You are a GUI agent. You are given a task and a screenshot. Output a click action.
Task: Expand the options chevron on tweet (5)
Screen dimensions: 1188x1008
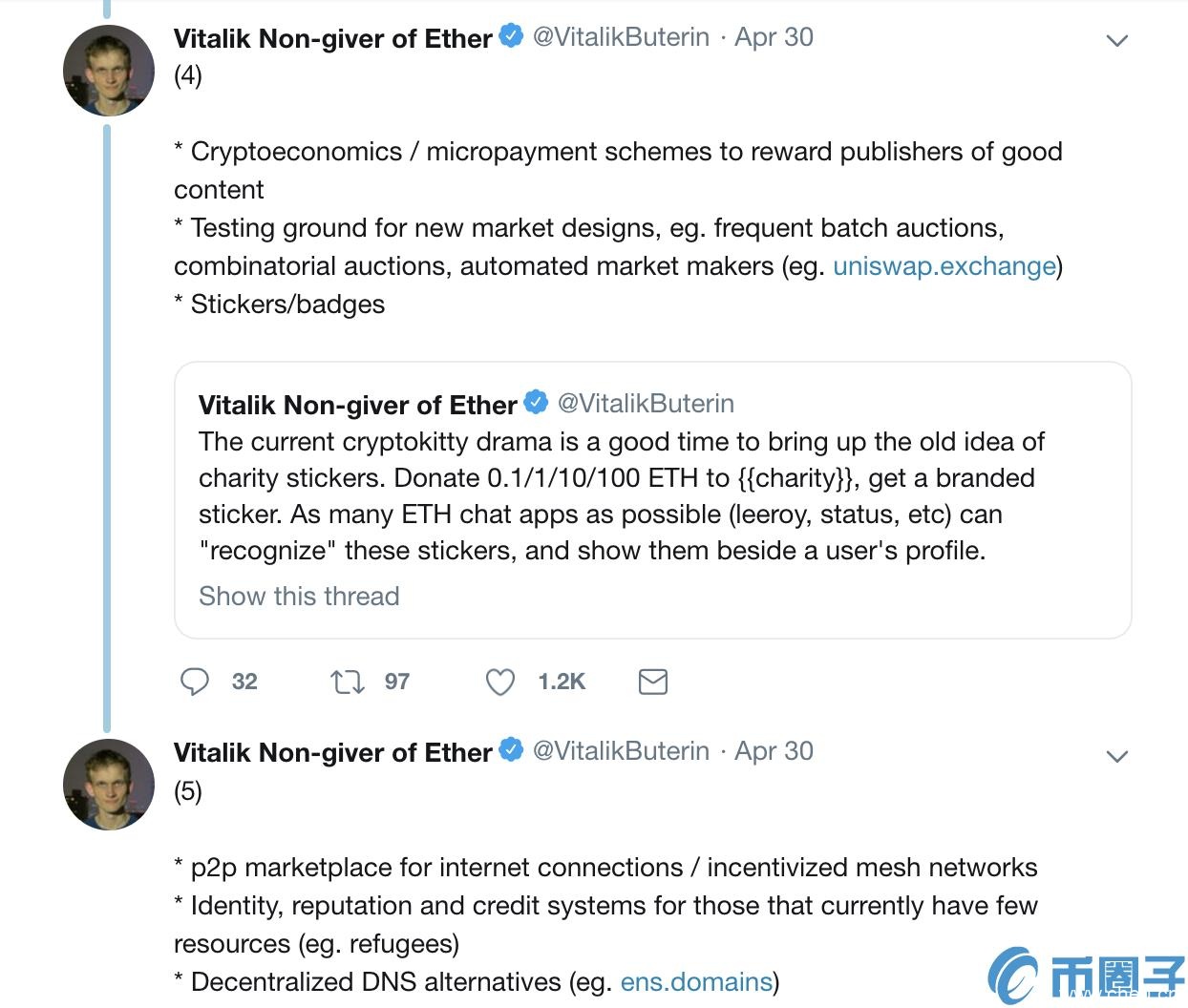1116,756
